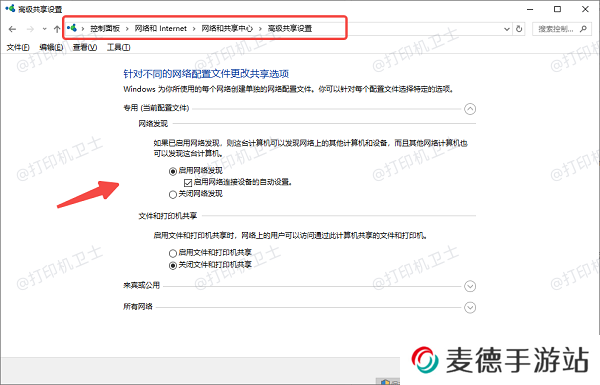Go up one level with up arrow
600x385 pixels.
click(x=57, y=29)
